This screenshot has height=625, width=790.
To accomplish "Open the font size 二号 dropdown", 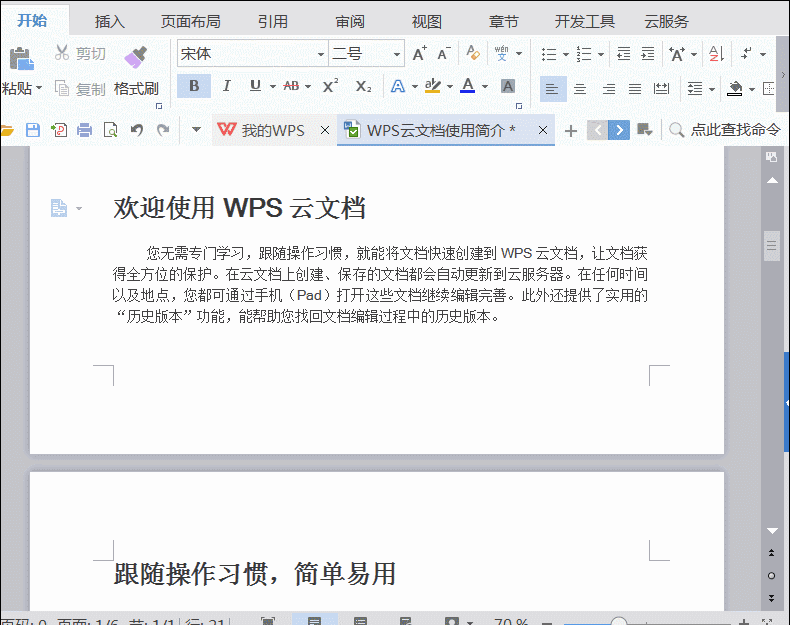I will (397, 54).
